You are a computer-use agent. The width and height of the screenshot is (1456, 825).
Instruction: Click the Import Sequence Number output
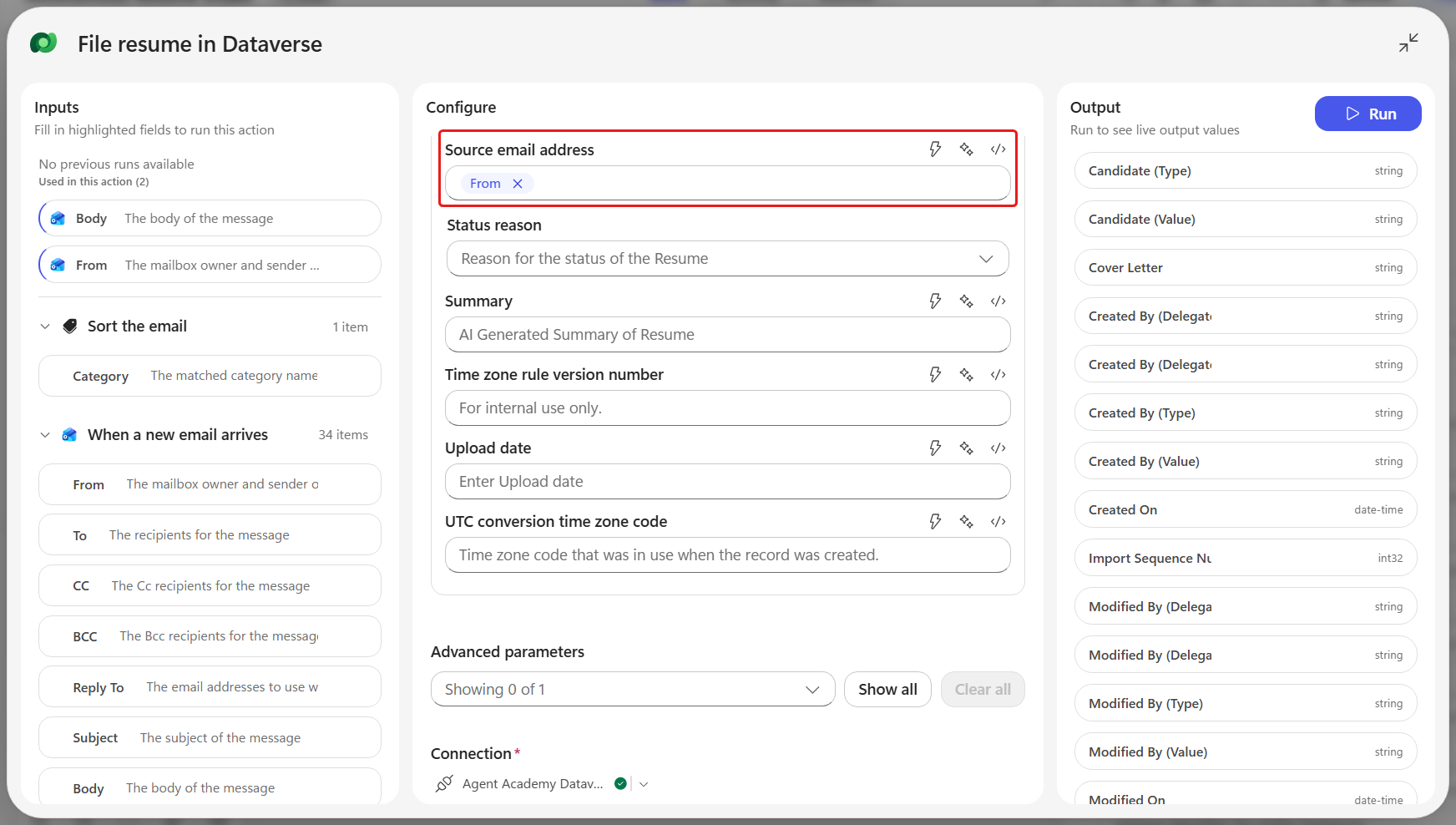pyautogui.click(x=1246, y=558)
